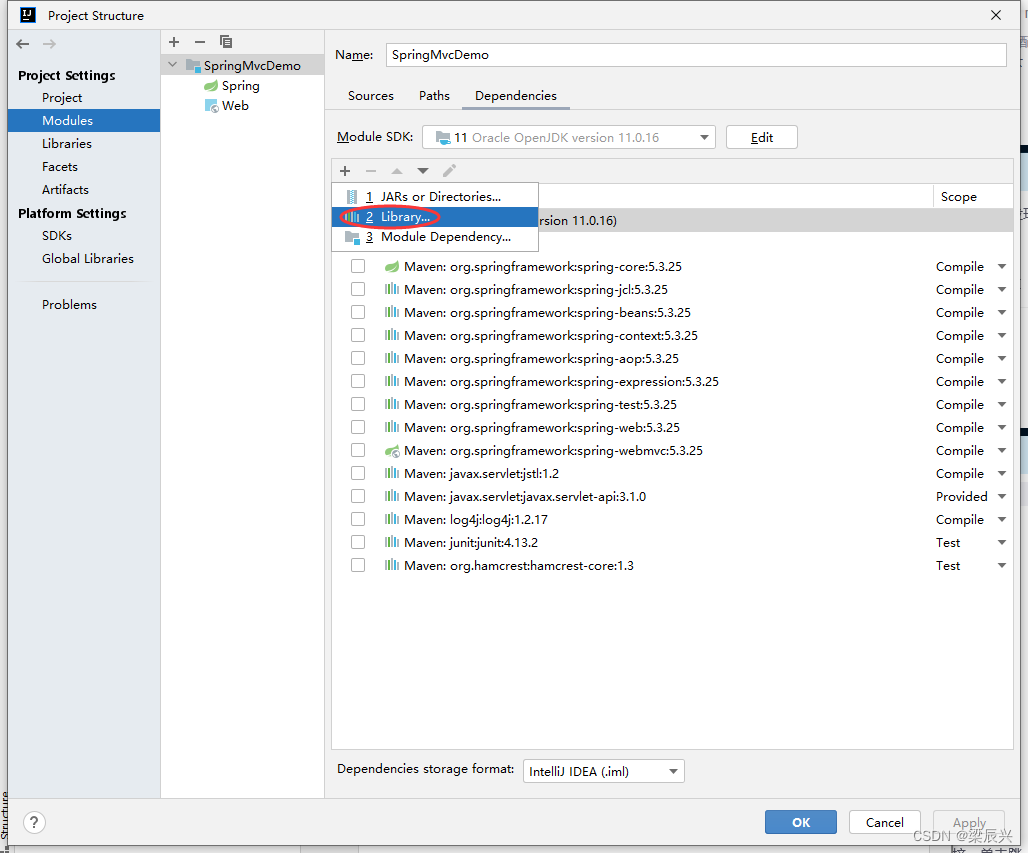Click Edit next to Module SDK
Screen dimensions: 1028x853
762,138
